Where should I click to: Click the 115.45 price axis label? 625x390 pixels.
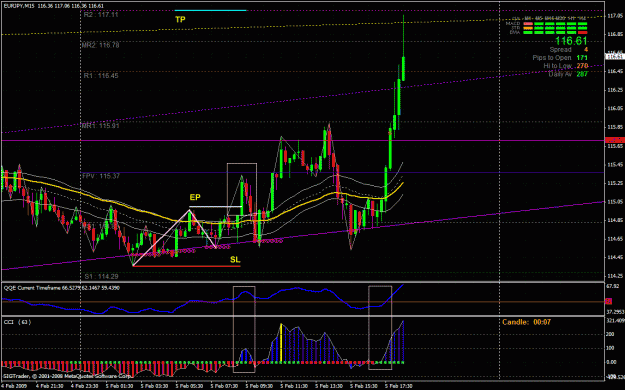point(616,164)
